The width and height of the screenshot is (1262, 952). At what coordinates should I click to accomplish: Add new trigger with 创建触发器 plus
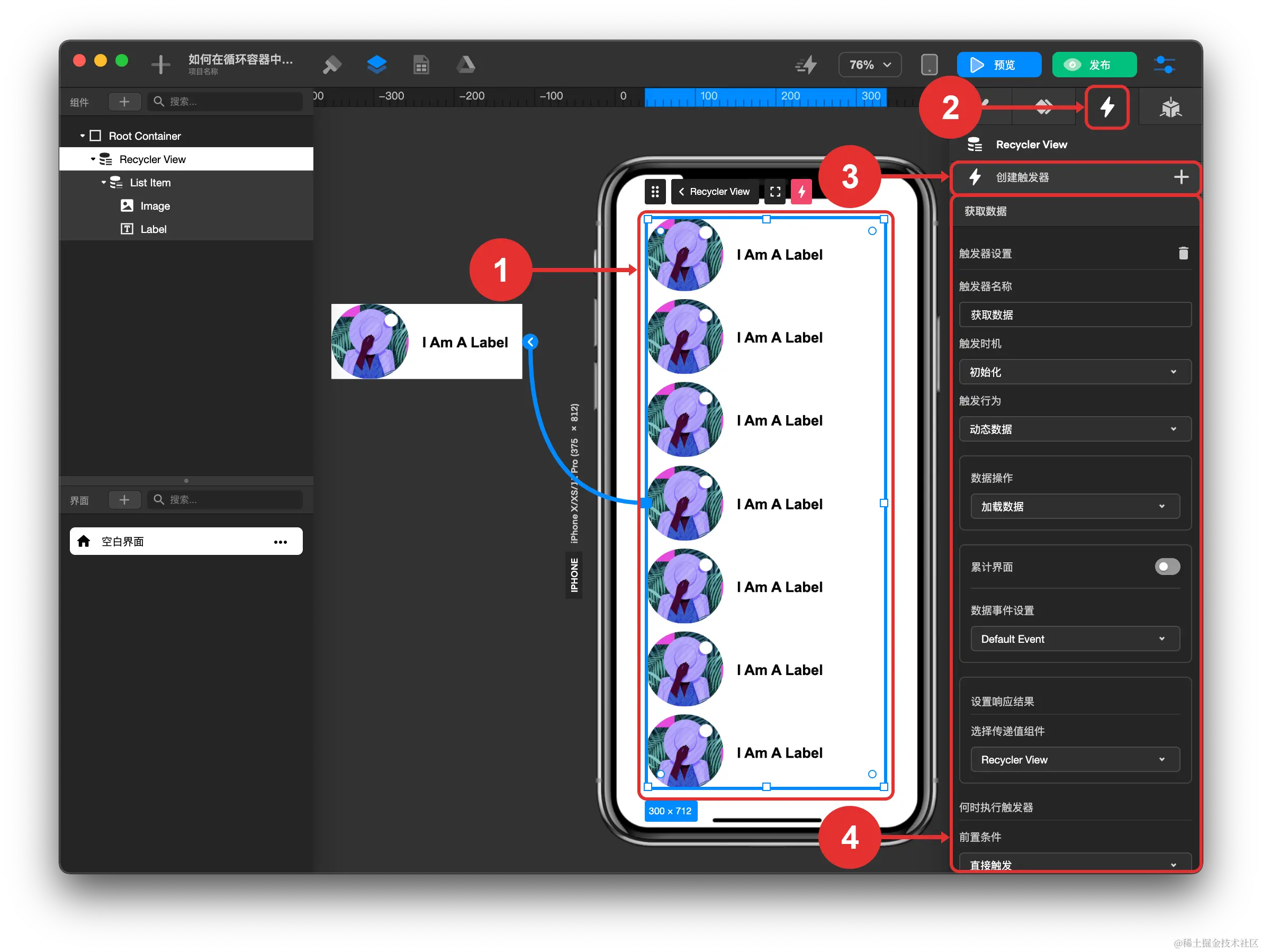point(1180,177)
